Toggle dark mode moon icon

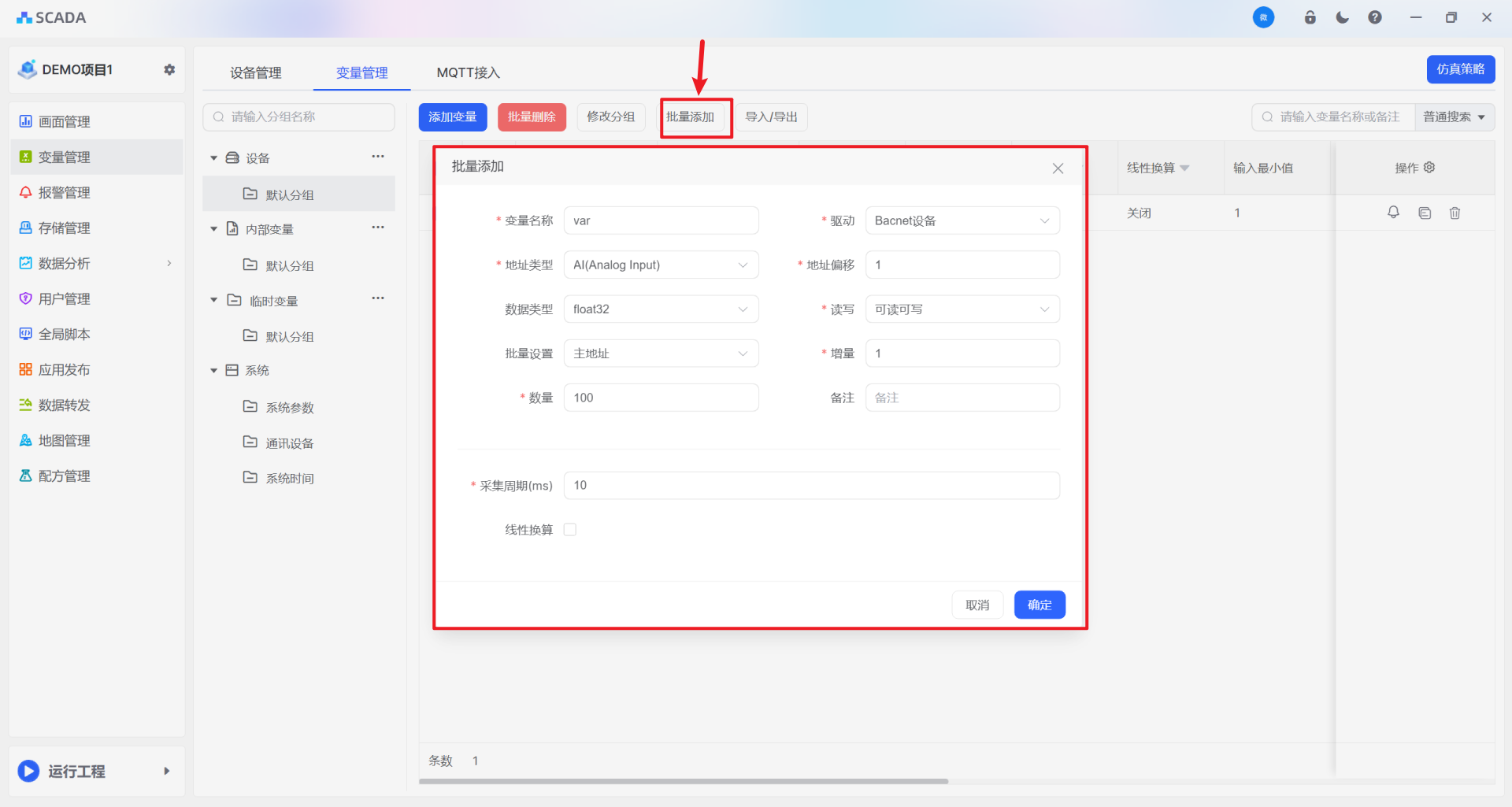click(x=1343, y=17)
